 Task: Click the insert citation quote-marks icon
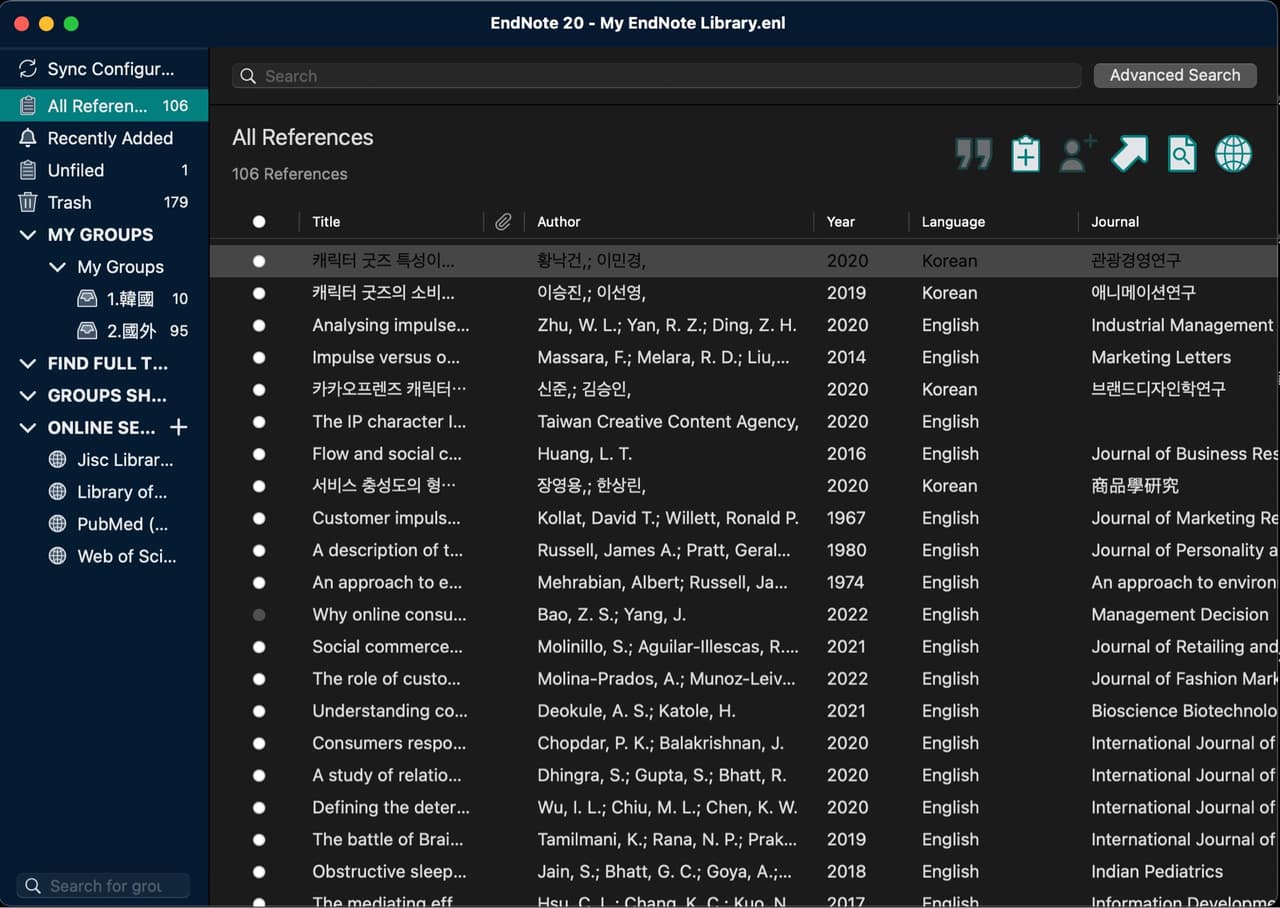(973, 154)
